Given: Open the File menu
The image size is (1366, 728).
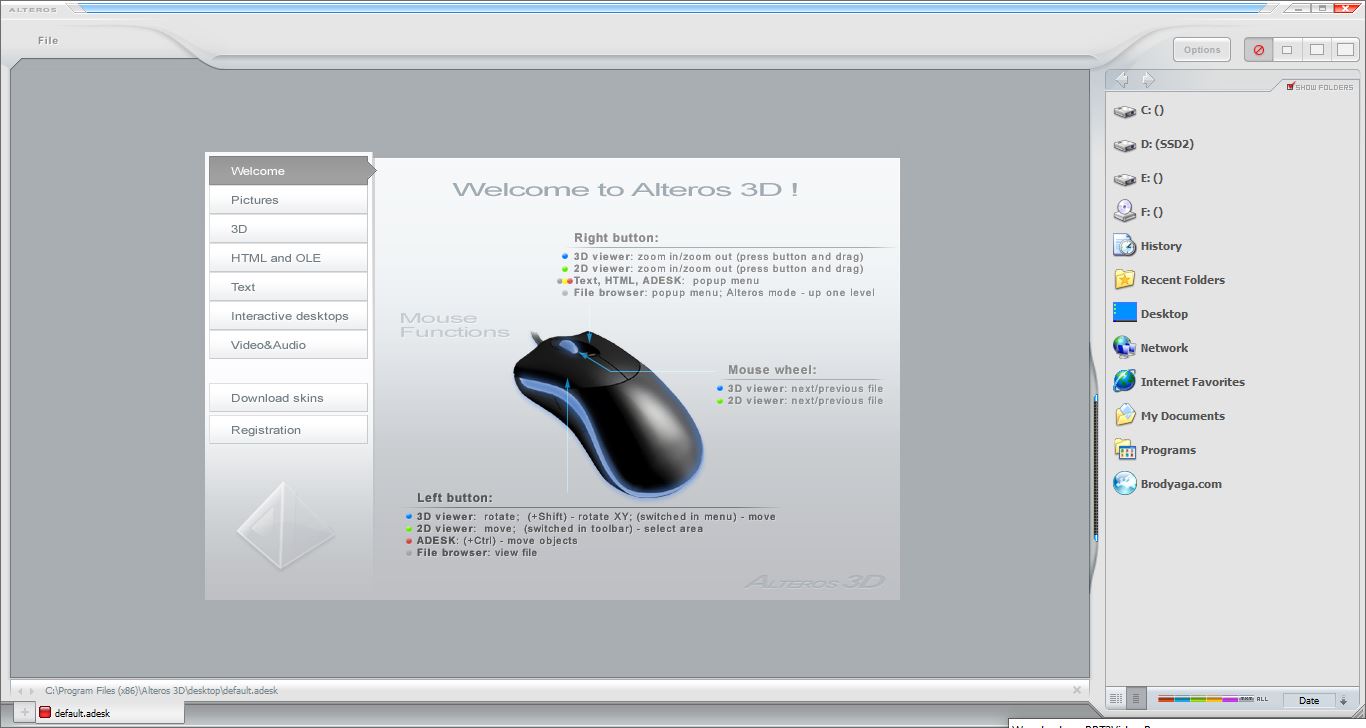Looking at the screenshot, I should tap(48, 41).
